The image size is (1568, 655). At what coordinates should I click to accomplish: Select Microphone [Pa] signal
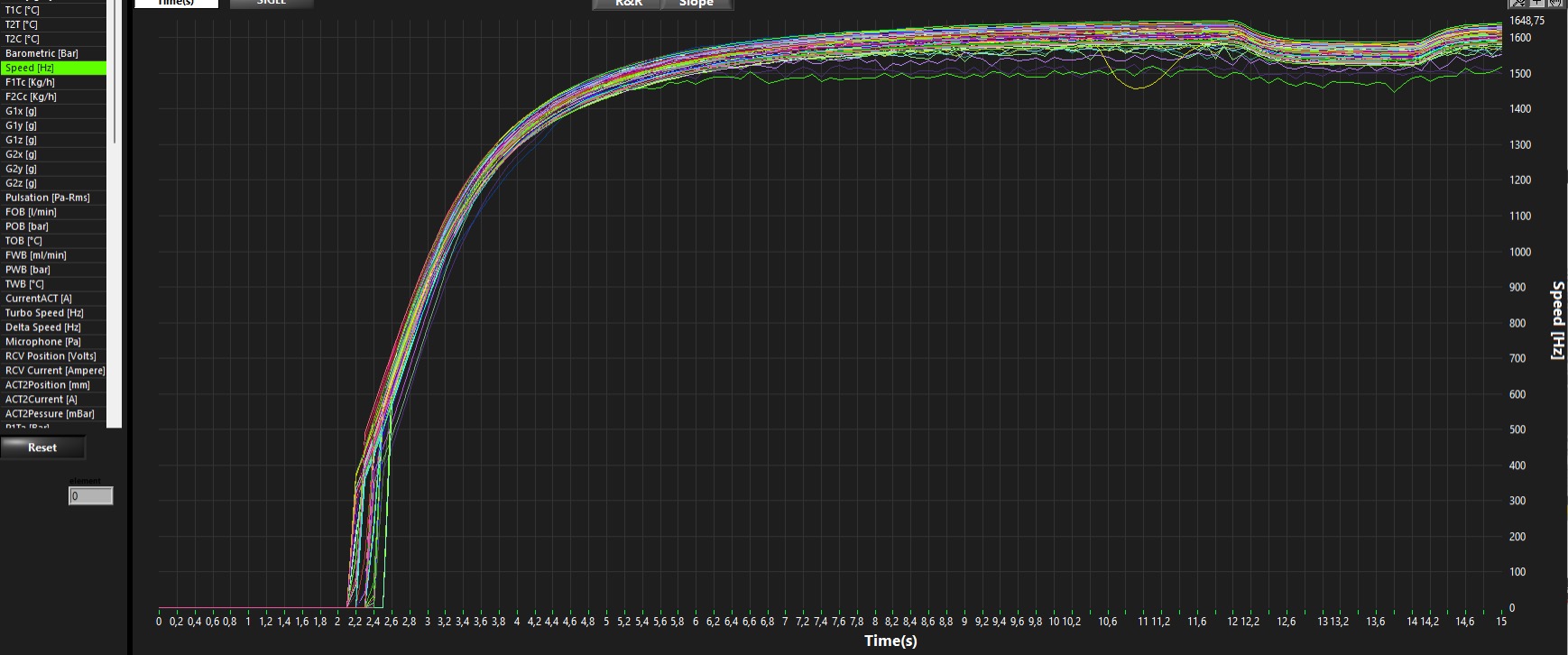tap(42, 342)
